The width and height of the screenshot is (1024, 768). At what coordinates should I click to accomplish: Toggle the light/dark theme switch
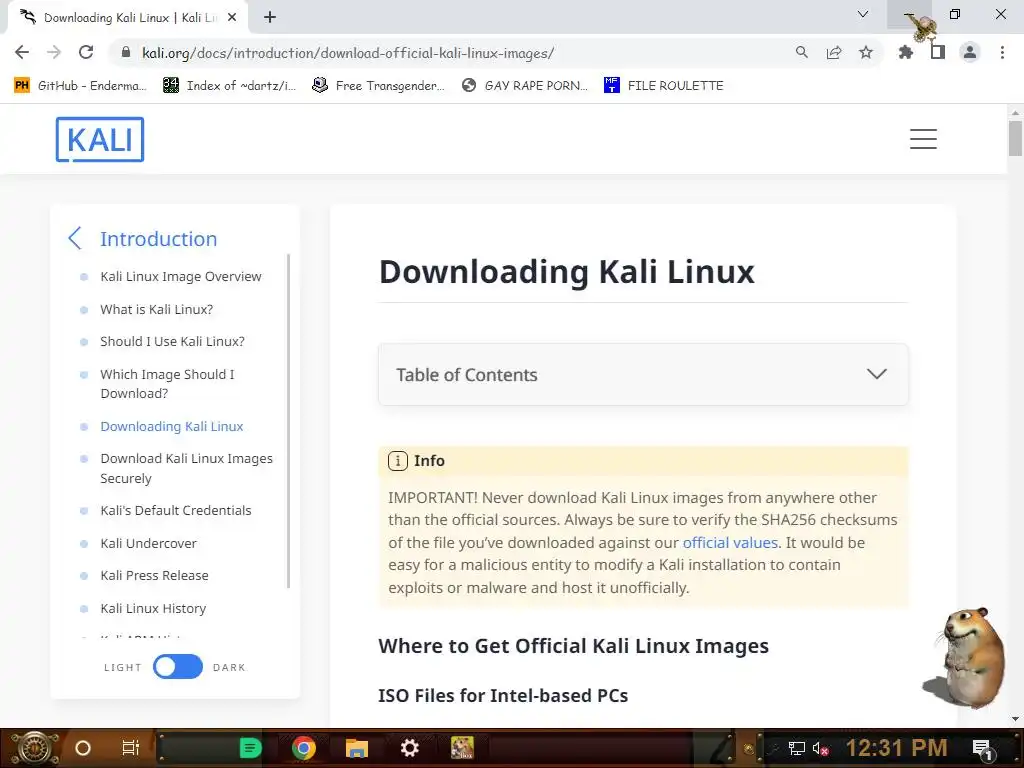click(x=178, y=667)
